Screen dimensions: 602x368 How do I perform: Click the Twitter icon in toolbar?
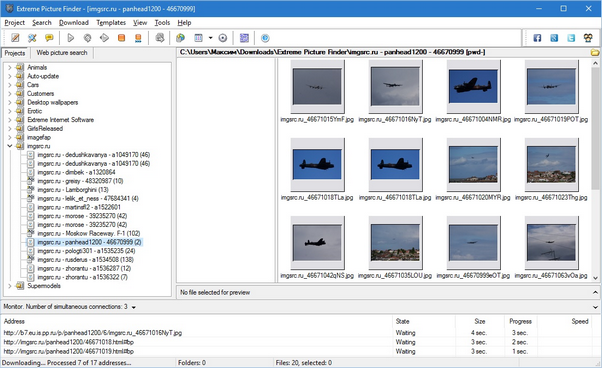pos(571,38)
